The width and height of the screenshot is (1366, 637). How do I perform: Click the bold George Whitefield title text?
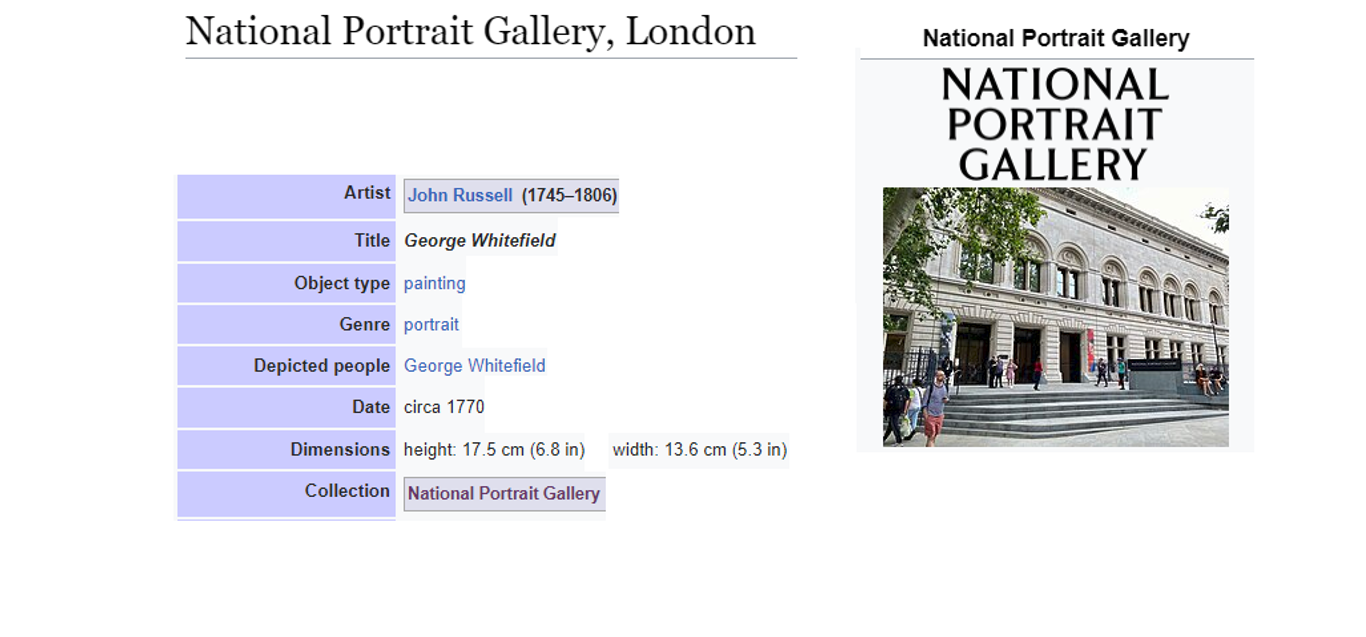(x=480, y=241)
